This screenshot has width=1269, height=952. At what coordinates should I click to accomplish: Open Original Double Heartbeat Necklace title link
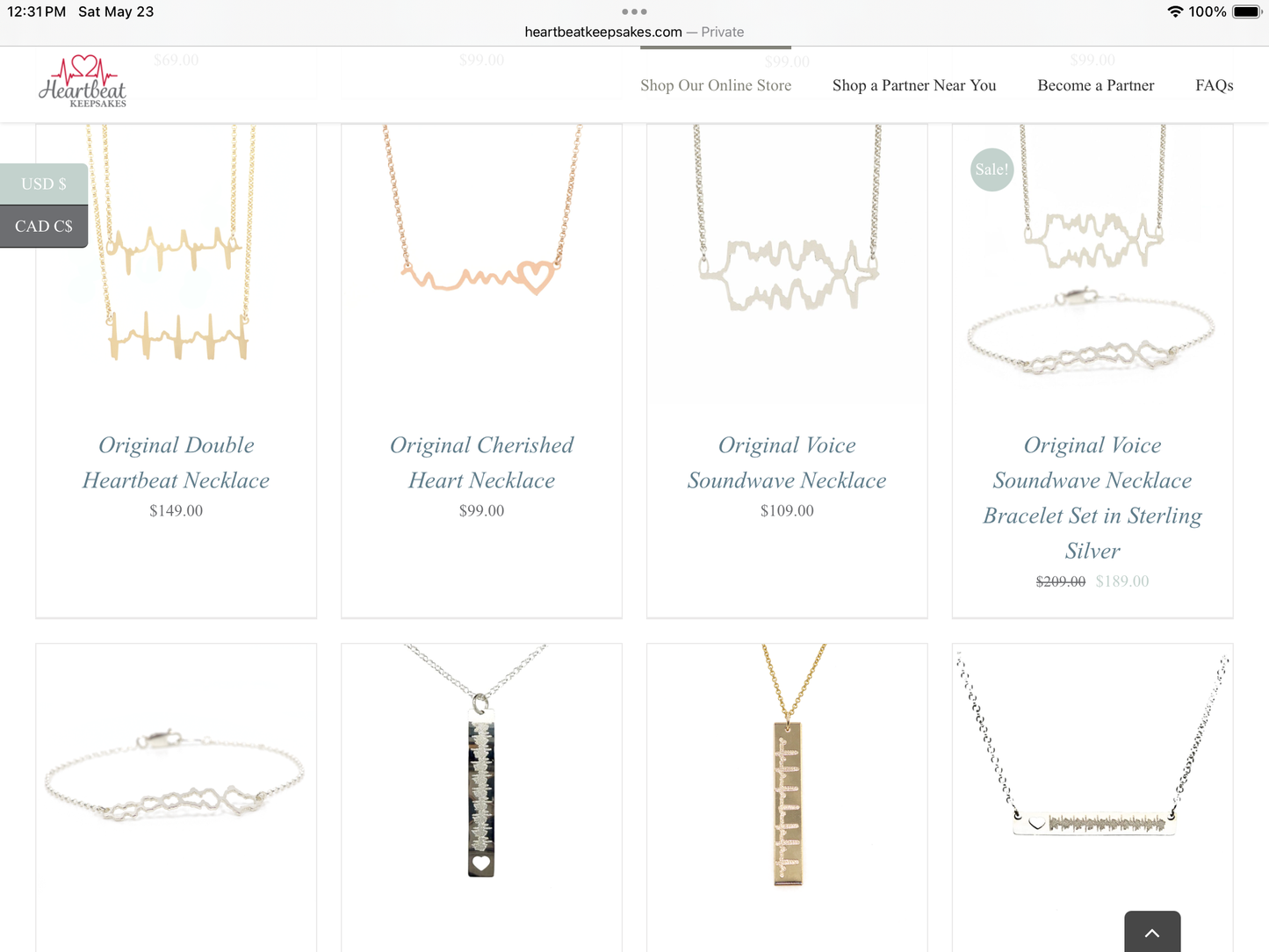[176, 463]
